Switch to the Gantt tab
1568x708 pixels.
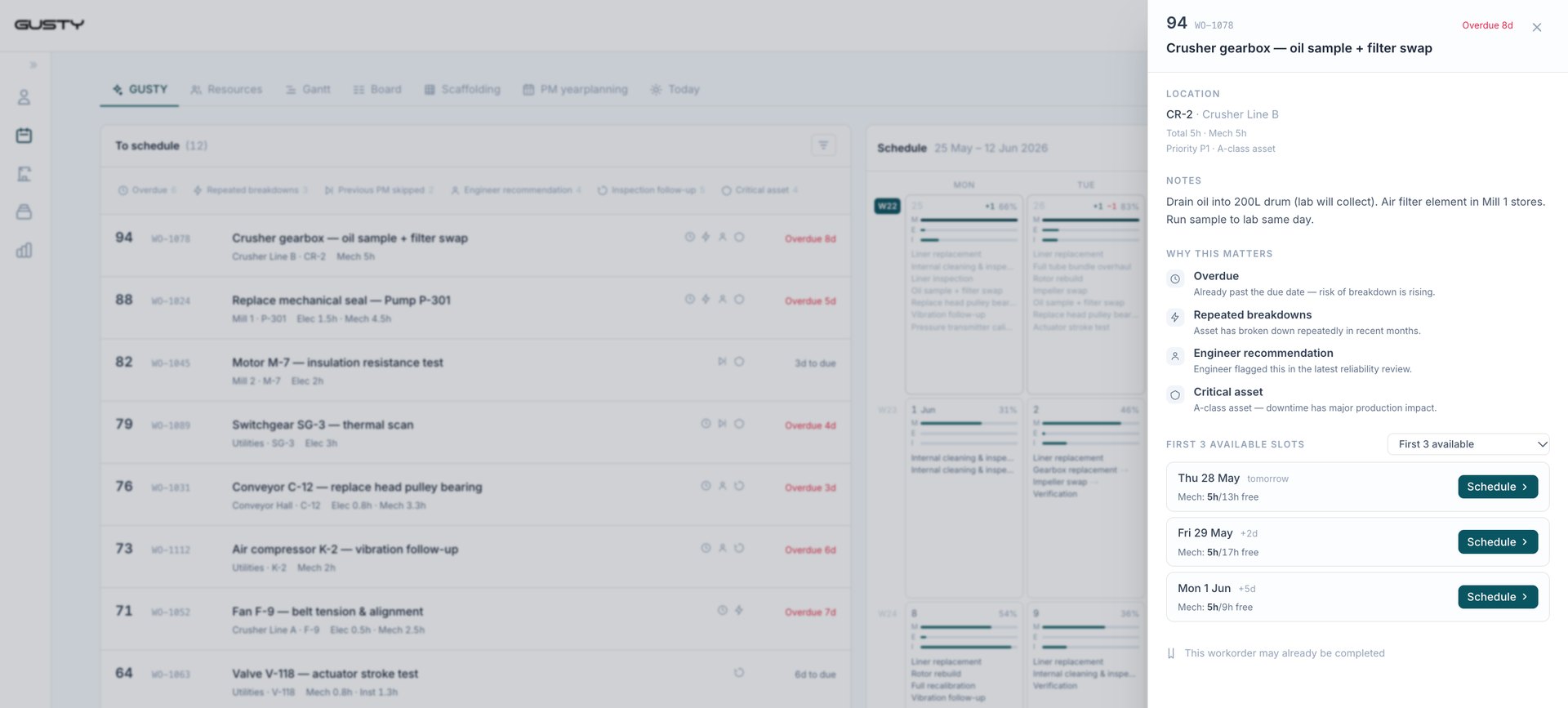coord(308,89)
